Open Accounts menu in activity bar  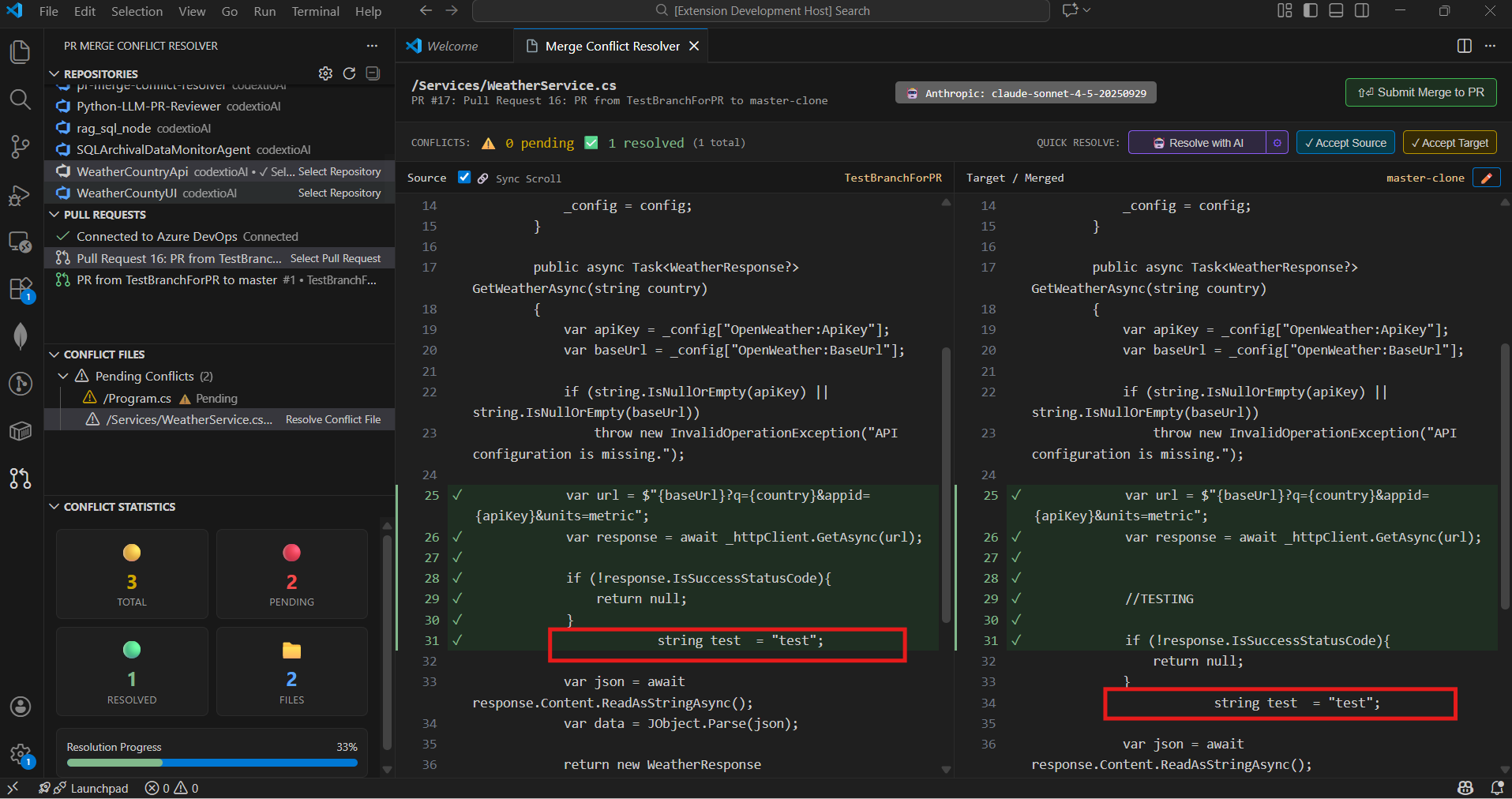[20, 707]
